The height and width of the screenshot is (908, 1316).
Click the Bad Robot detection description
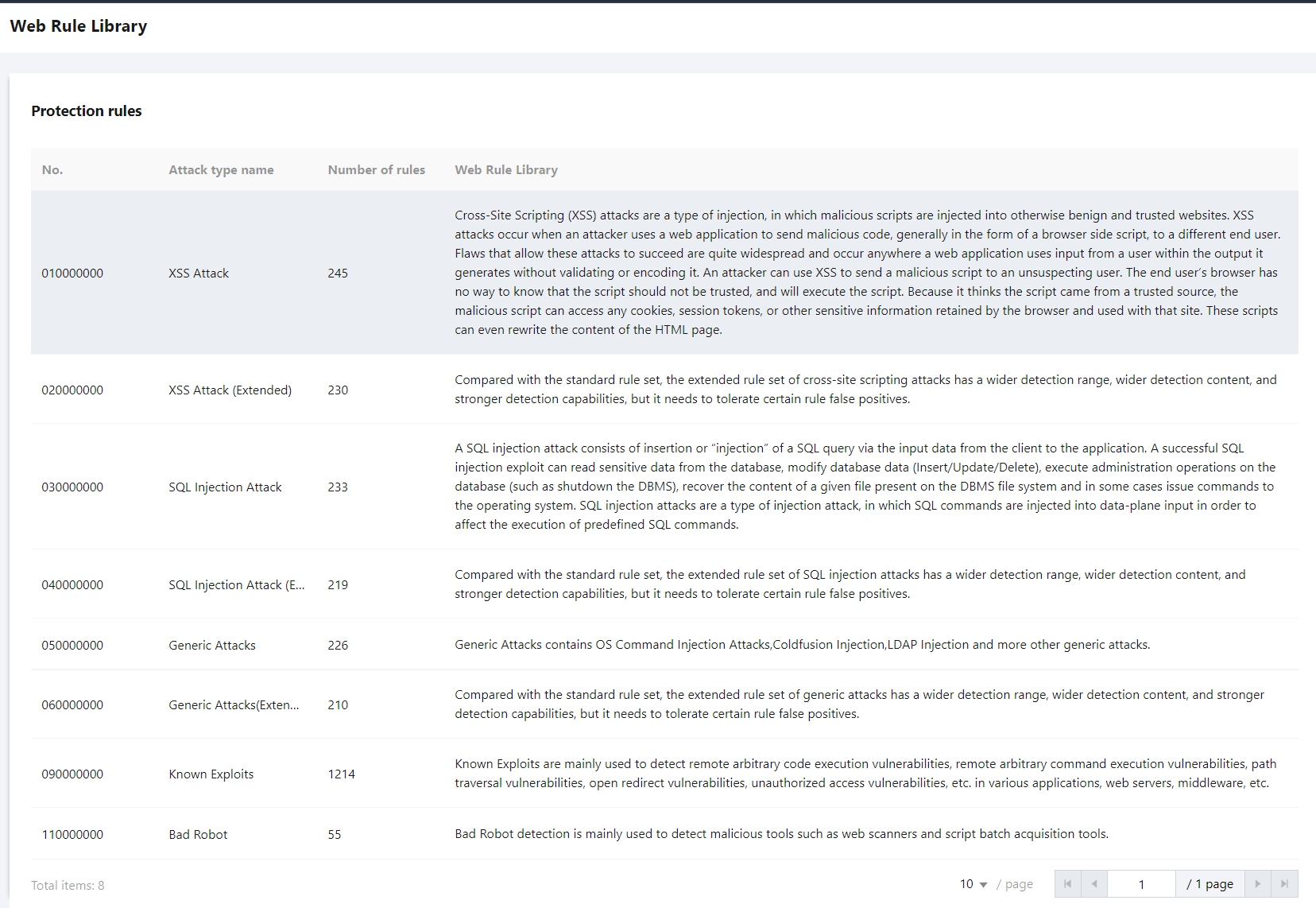pyautogui.click(x=781, y=833)
